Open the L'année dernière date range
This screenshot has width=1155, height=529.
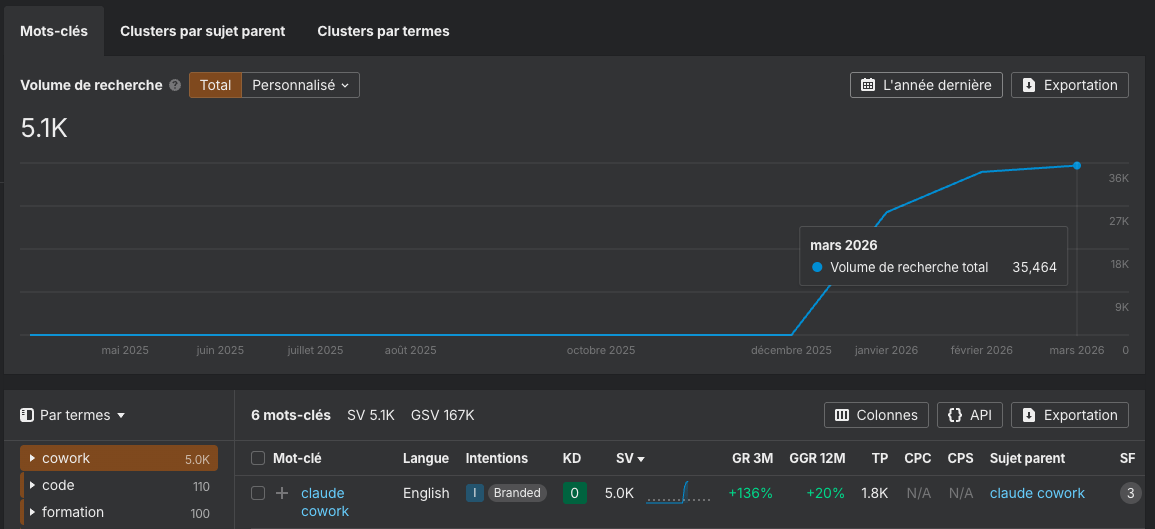(x=927, y=85)
